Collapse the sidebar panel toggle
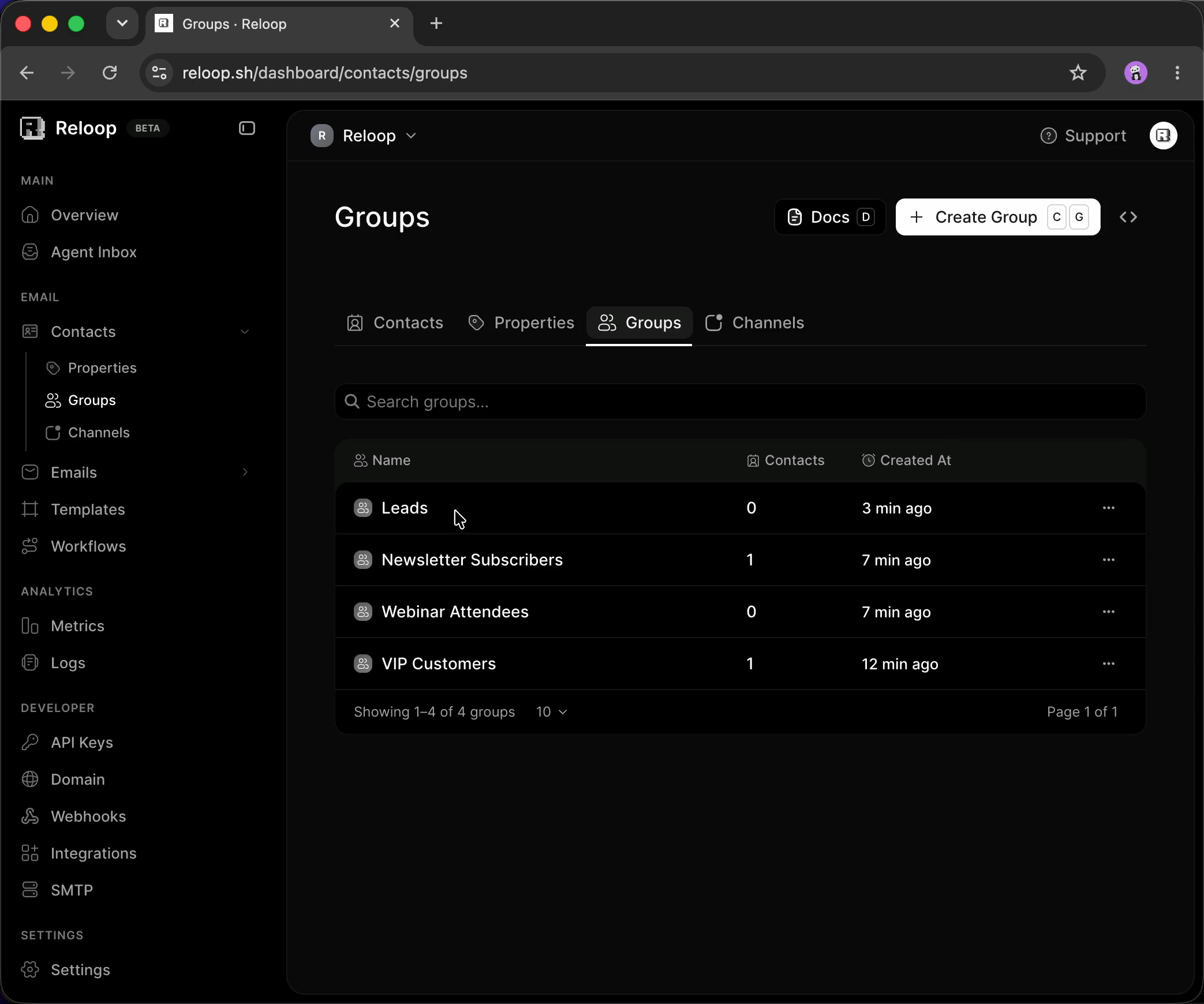The height and width of the screenshot is (1004, 1204). tap(247, 128)
